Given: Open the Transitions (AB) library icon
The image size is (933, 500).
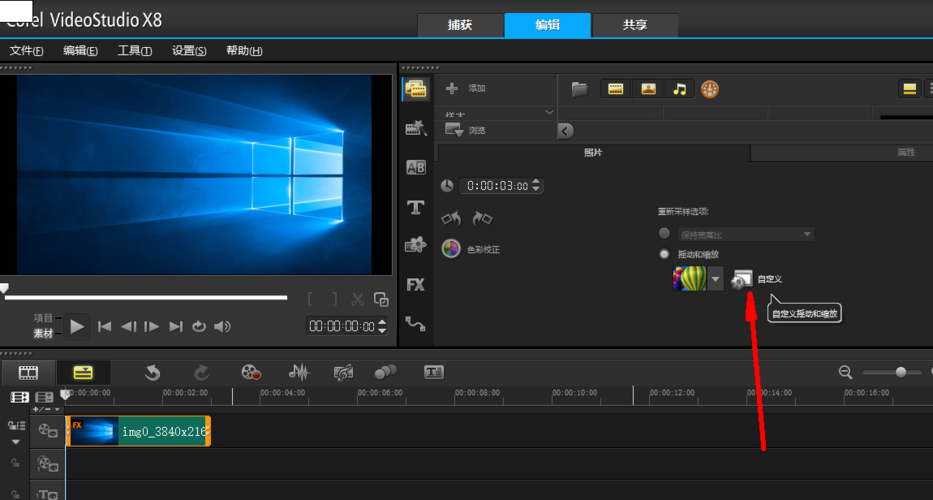Looking at the screenshot, I should click(415, 167).
